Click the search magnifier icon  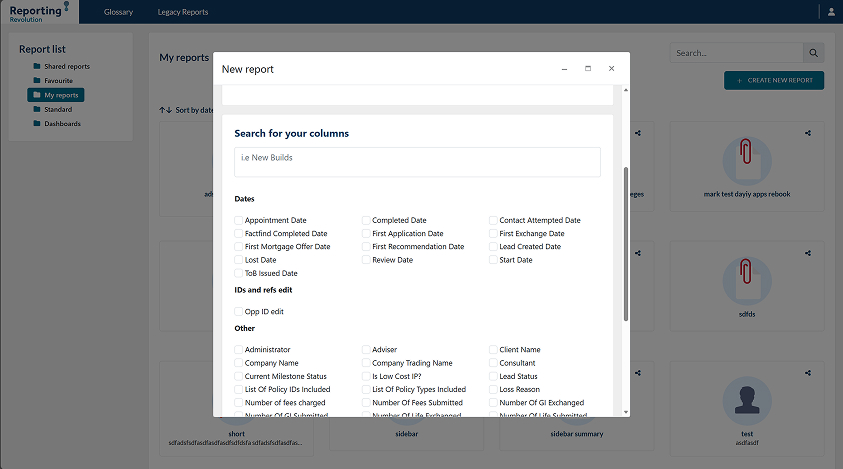click(813, 53)
